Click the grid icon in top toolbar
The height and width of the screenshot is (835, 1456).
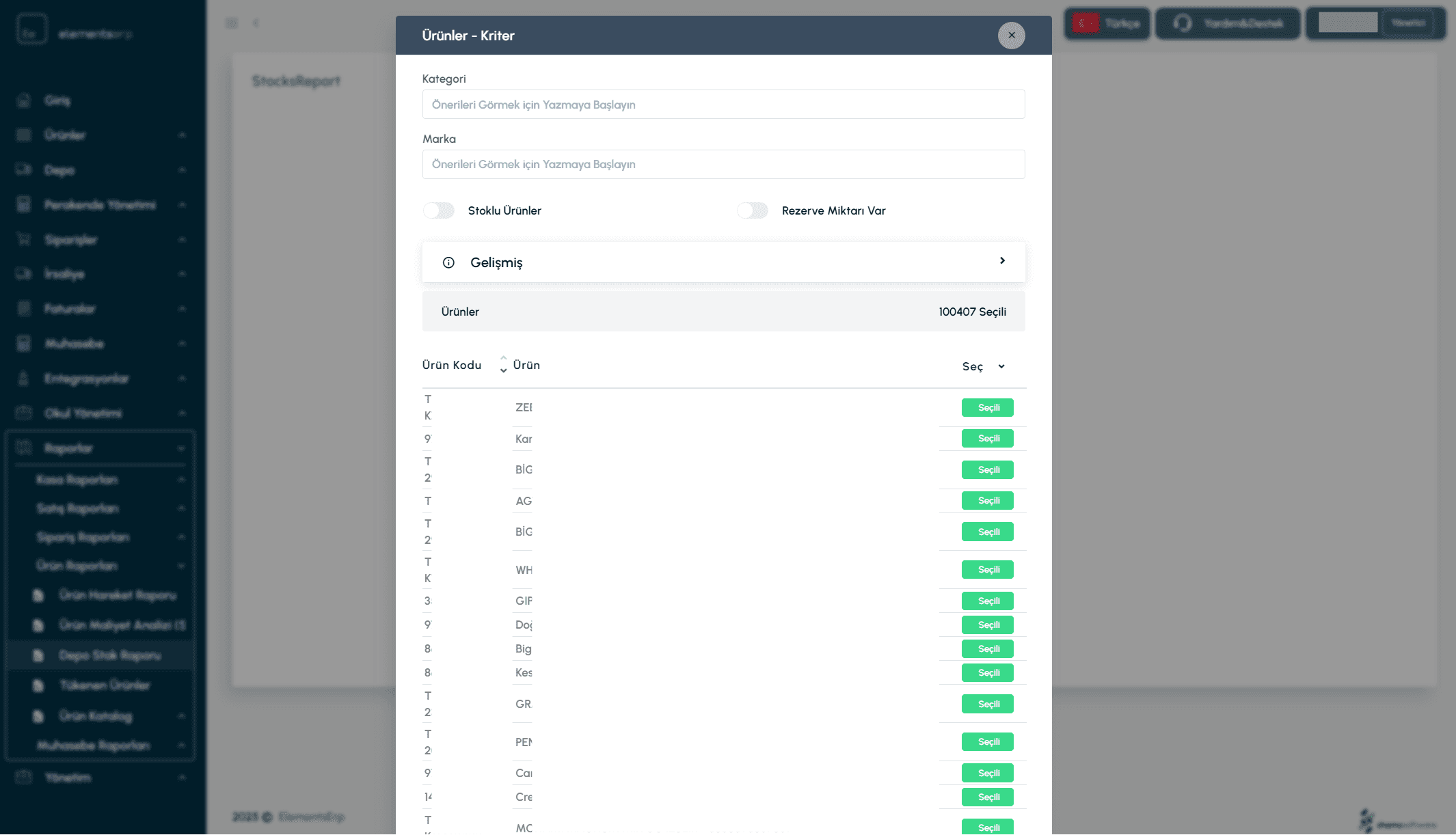[232, 23]
